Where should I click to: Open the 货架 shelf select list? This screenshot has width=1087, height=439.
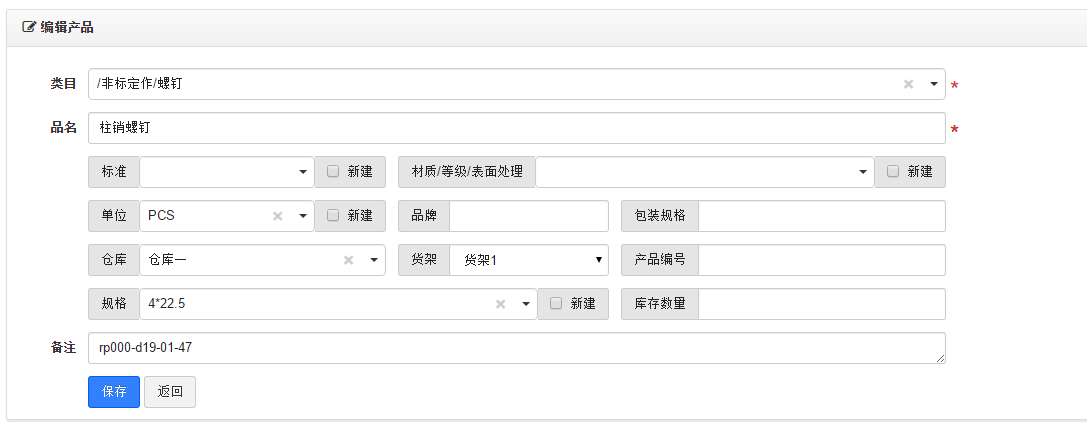[598, 260]
